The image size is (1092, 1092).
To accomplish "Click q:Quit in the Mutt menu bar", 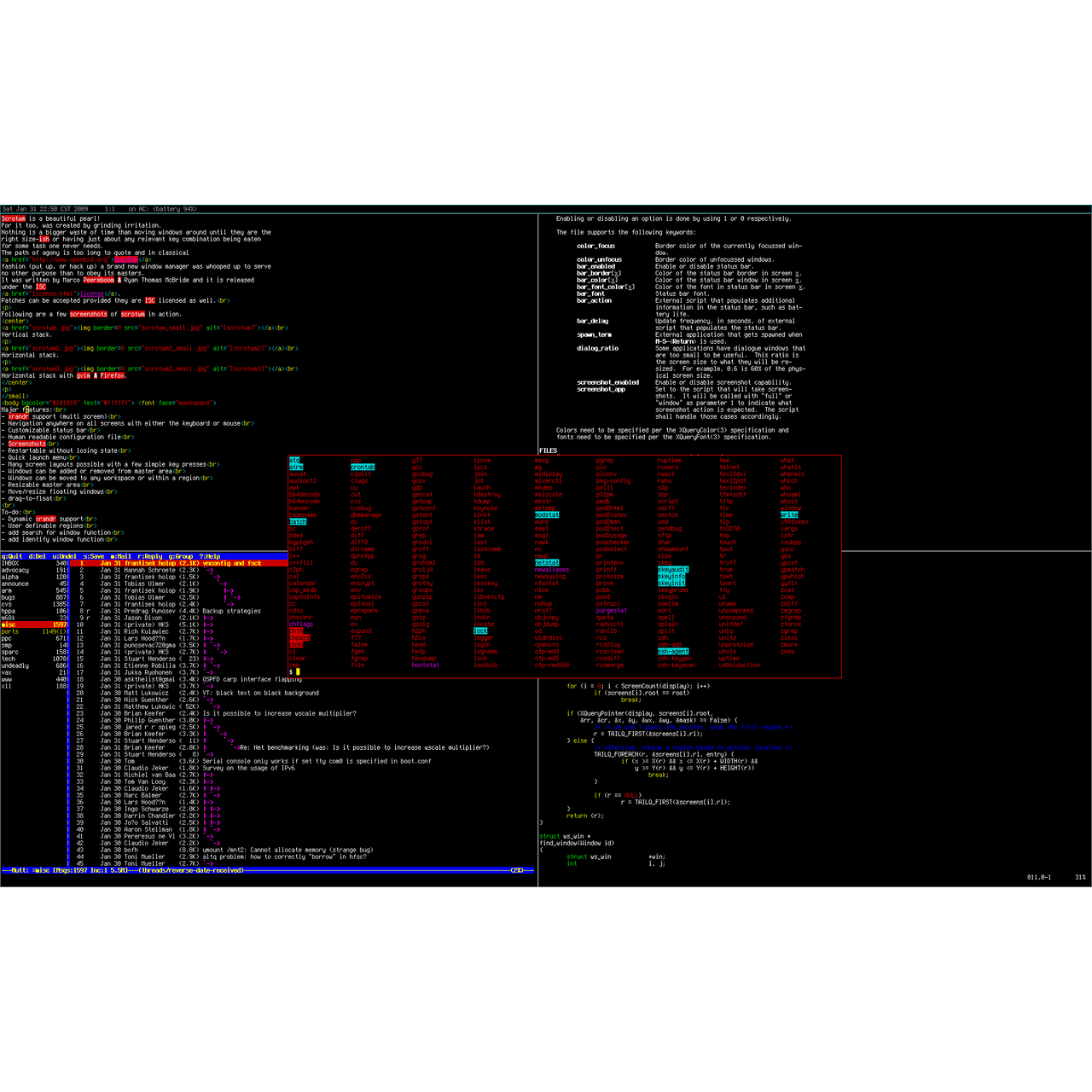I will click(14, 556).
